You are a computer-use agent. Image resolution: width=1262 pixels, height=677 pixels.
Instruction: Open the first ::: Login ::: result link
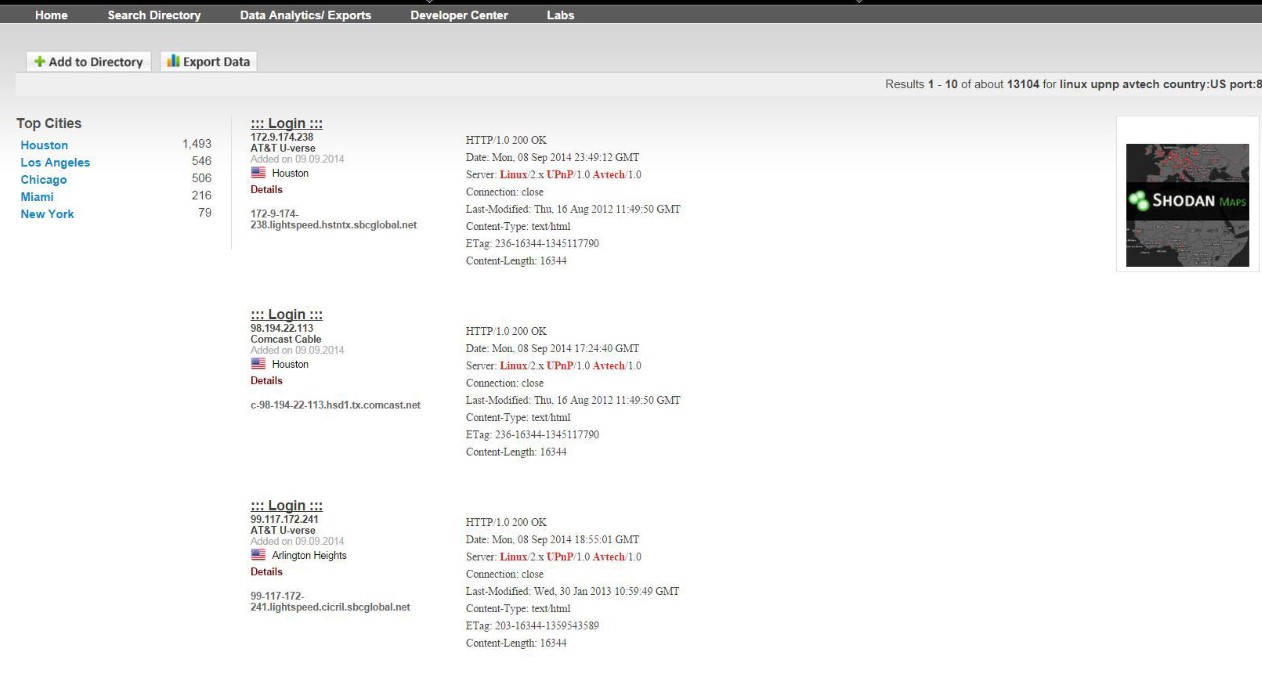(288, 123)
